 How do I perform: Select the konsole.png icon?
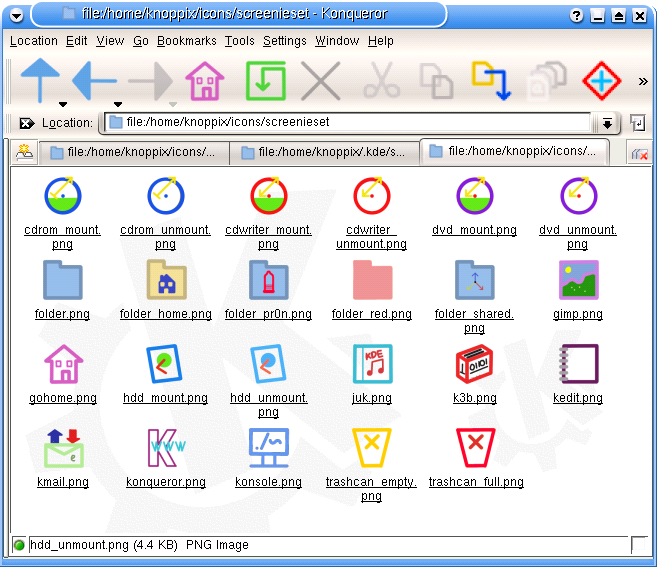click(269, 448)
